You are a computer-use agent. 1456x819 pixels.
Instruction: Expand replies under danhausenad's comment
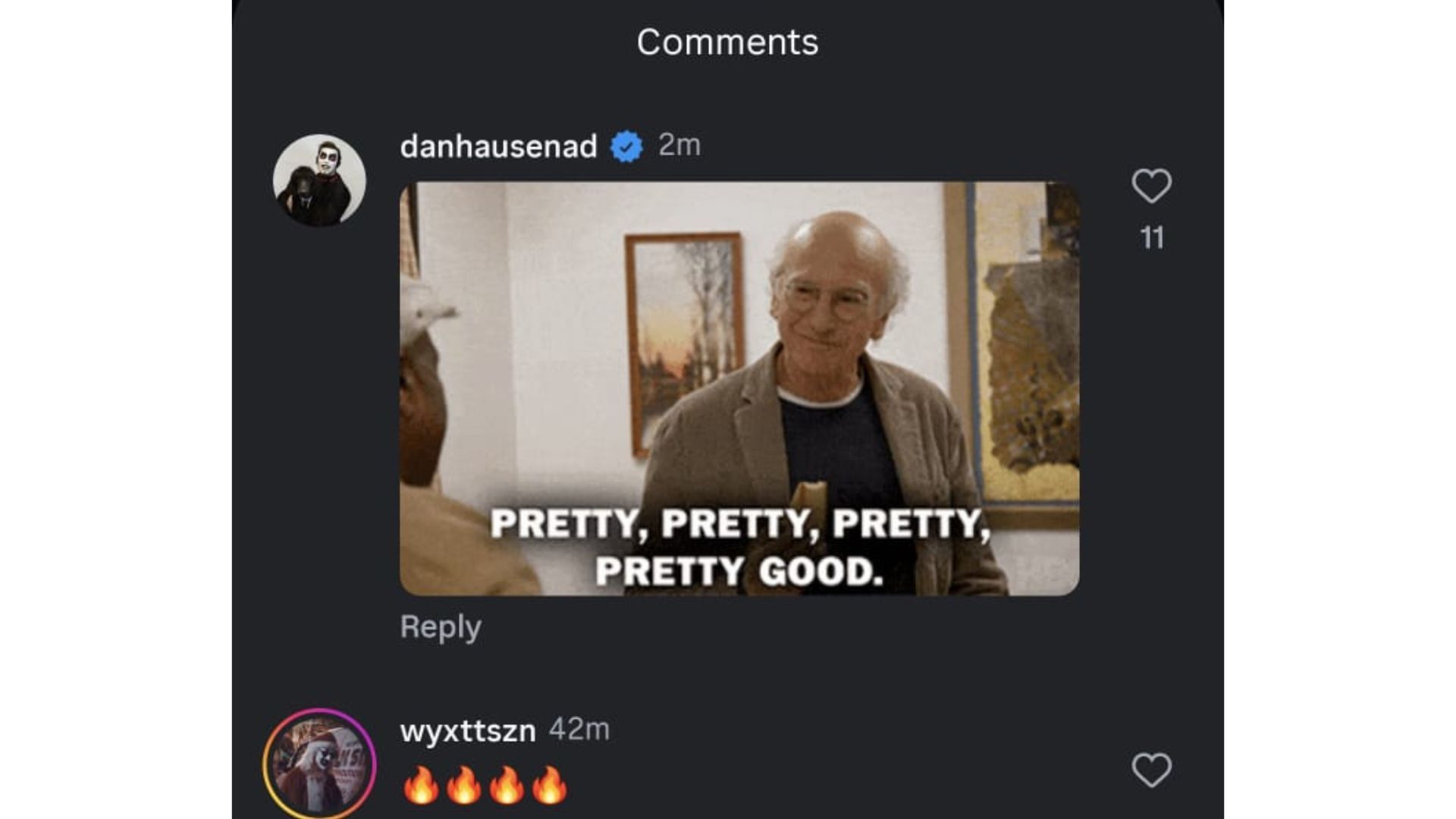click(441, 626)
